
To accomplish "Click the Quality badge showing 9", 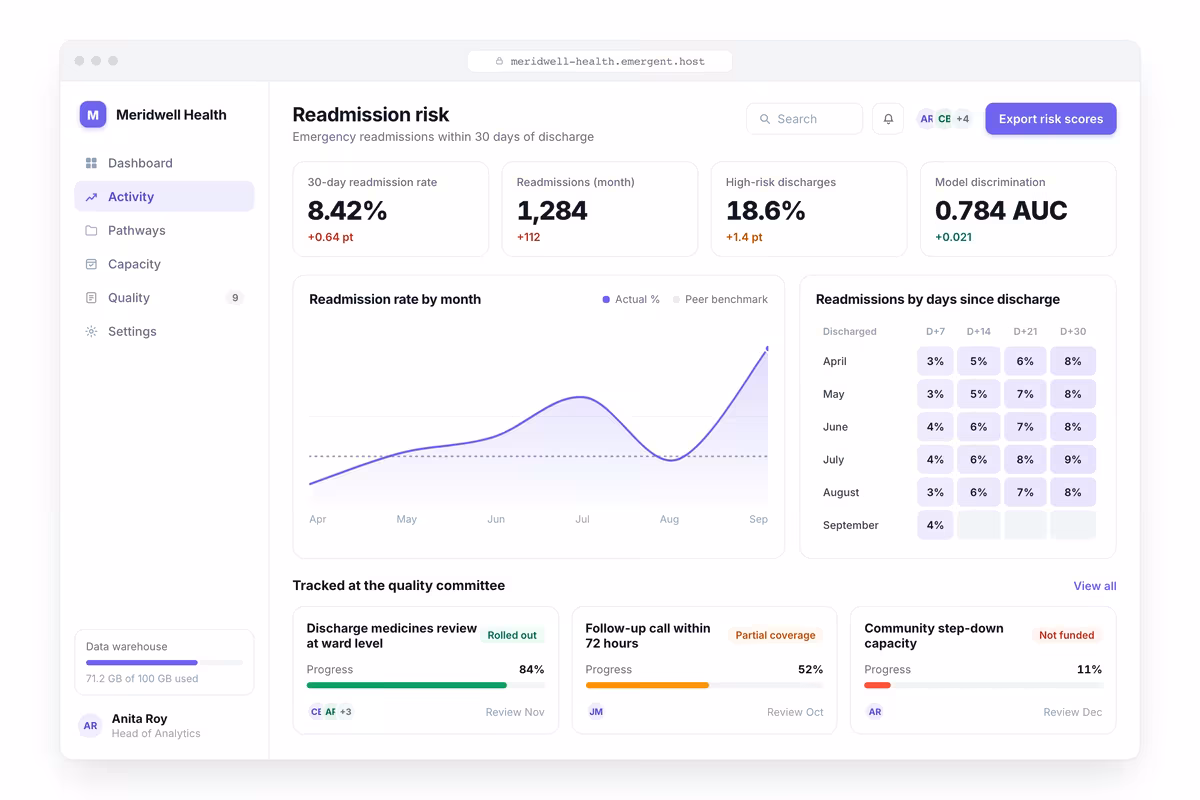I will point(235,298).
